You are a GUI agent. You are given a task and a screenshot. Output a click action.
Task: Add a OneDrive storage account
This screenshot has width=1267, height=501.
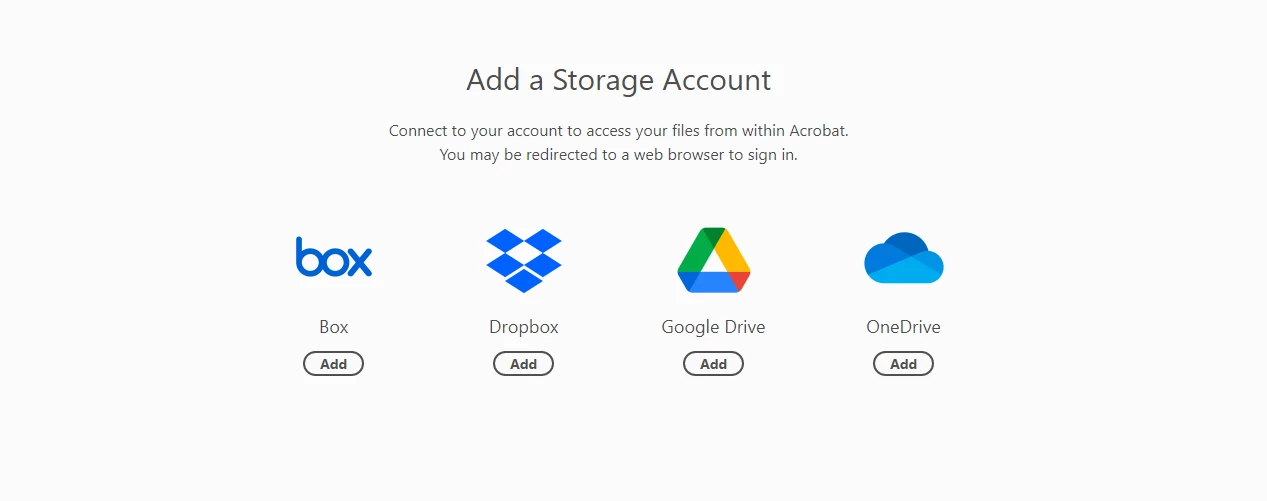point(904,364)
